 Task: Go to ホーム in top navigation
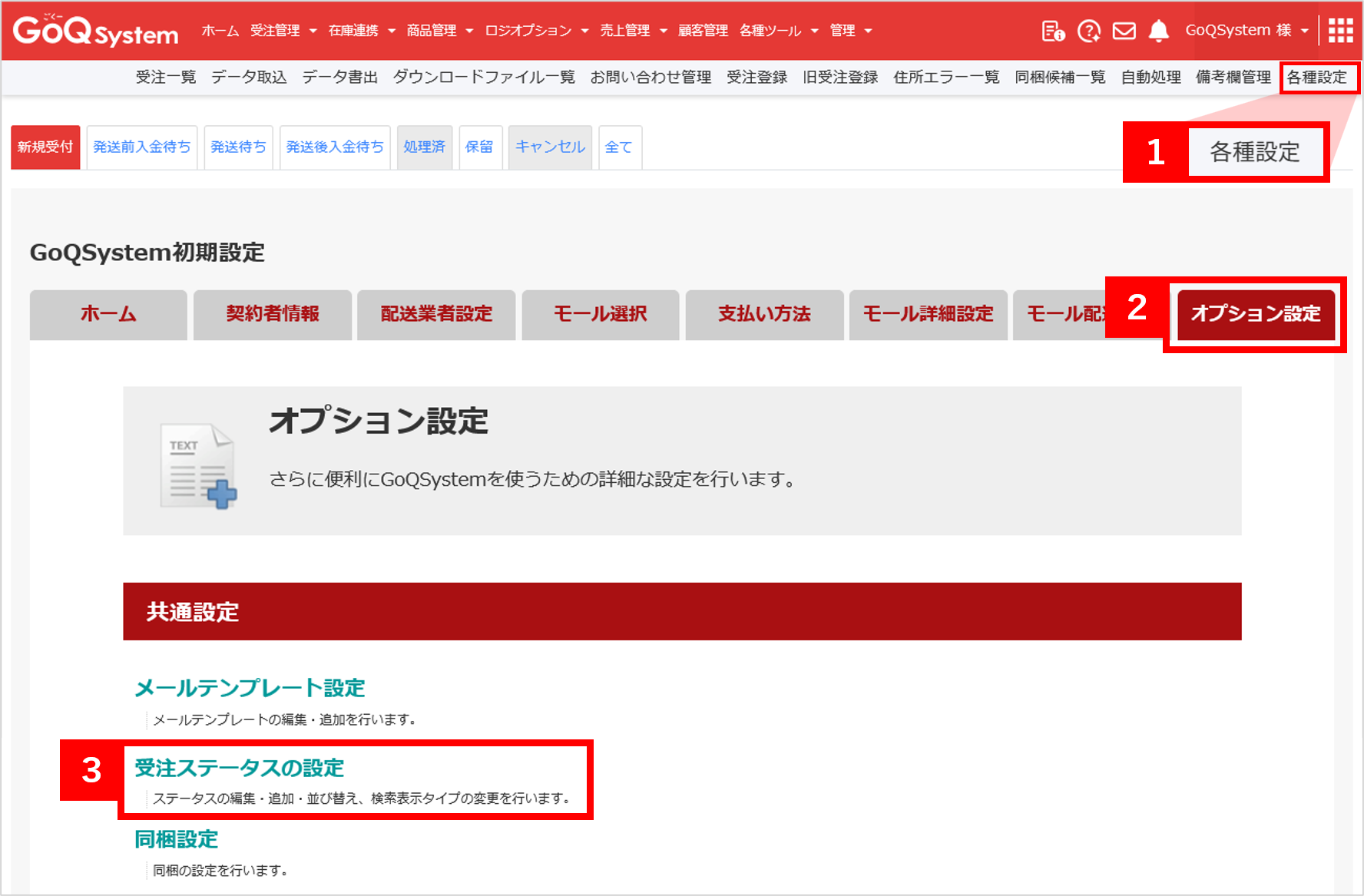pyautogui.click(x=220, y=31)
